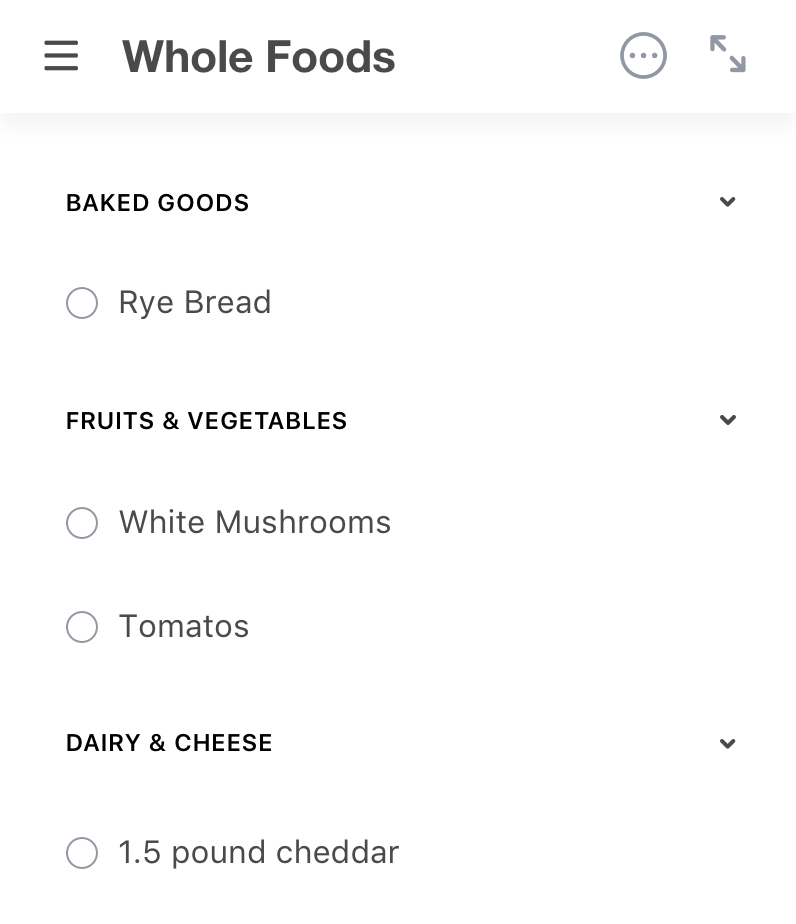Show list actions via the three-dot icon
The image size is (796, 924).
(643, 56)
